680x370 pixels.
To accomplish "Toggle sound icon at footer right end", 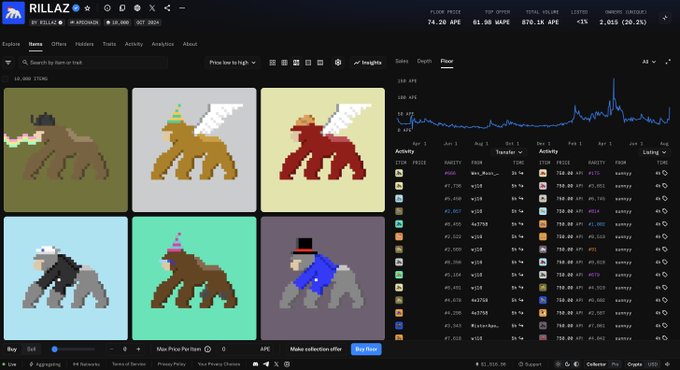I will point(667,364).
